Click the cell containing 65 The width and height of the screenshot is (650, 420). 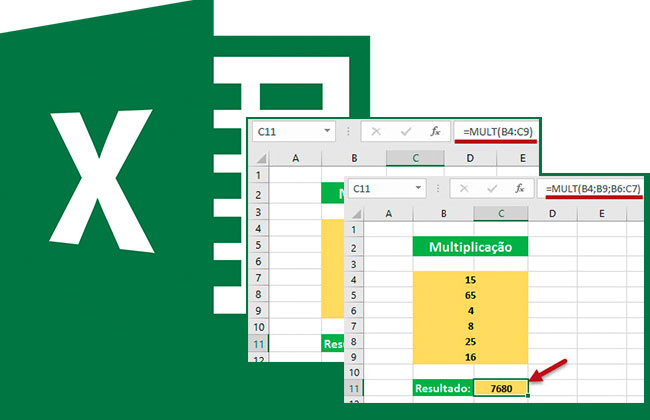471,295
